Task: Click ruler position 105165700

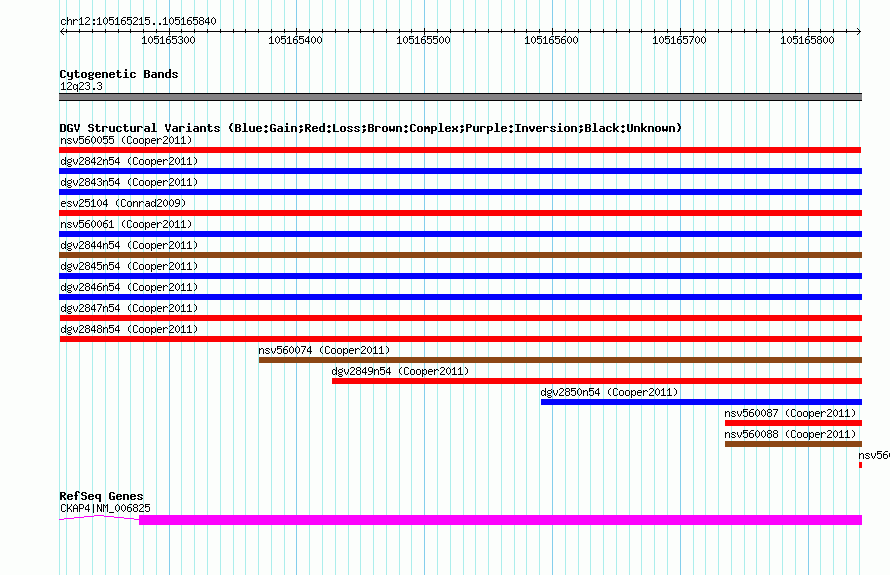Action: 679,40
